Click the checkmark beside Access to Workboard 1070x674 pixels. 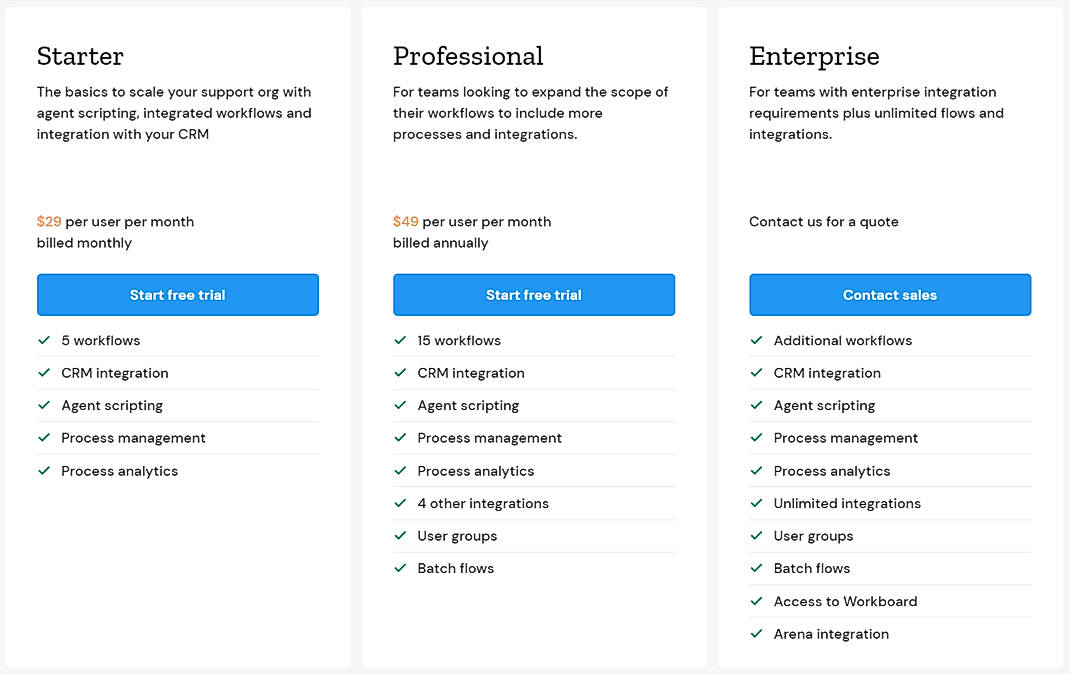(756, 601)
